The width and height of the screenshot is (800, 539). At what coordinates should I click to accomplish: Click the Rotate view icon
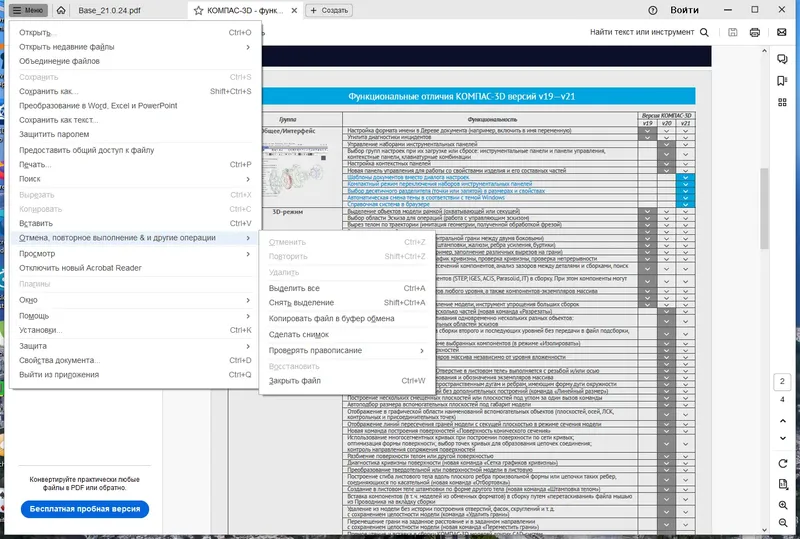point(783,463)
